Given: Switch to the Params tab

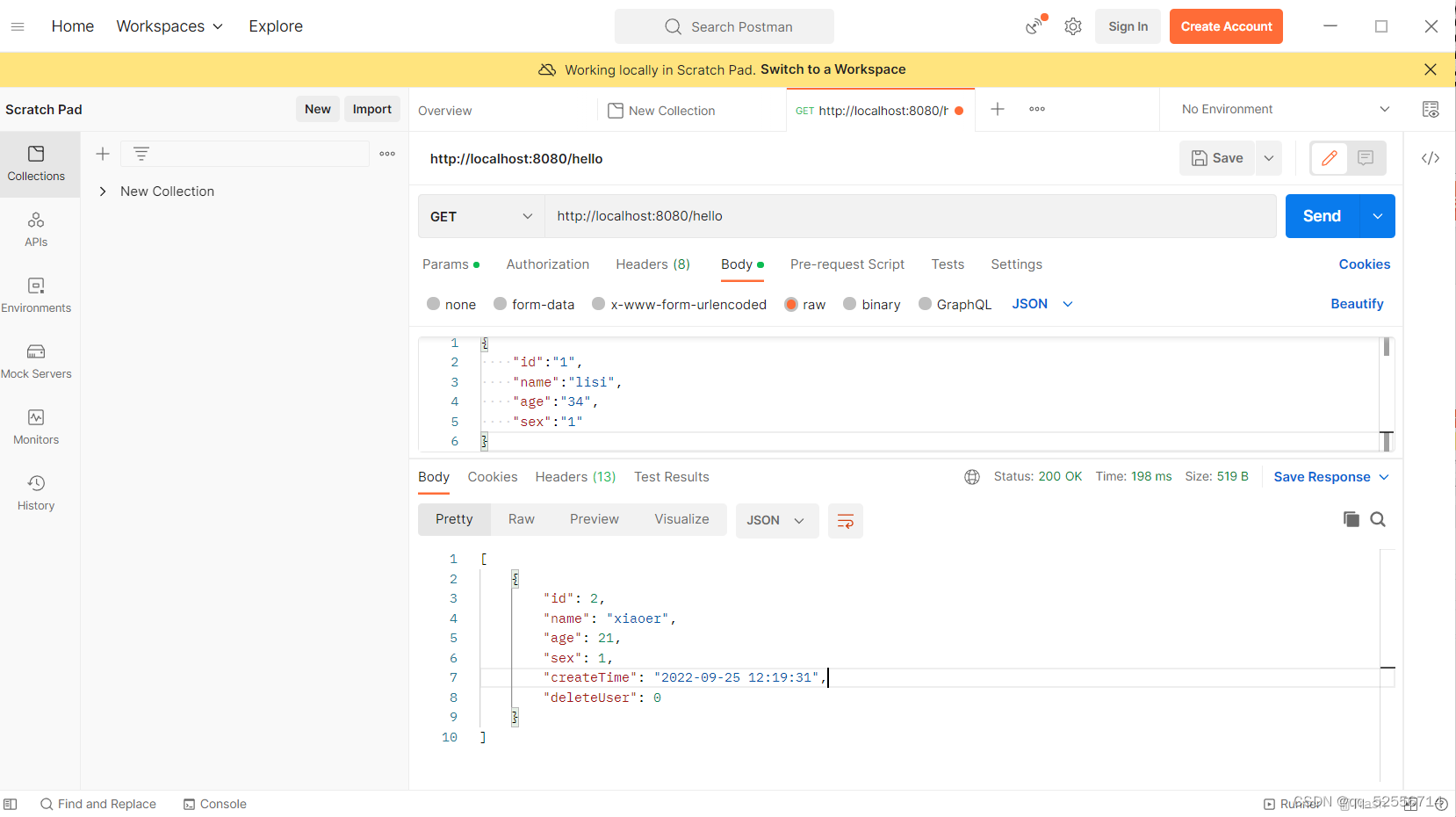Looking at the screenshot, I should click(x=450, y=264).
